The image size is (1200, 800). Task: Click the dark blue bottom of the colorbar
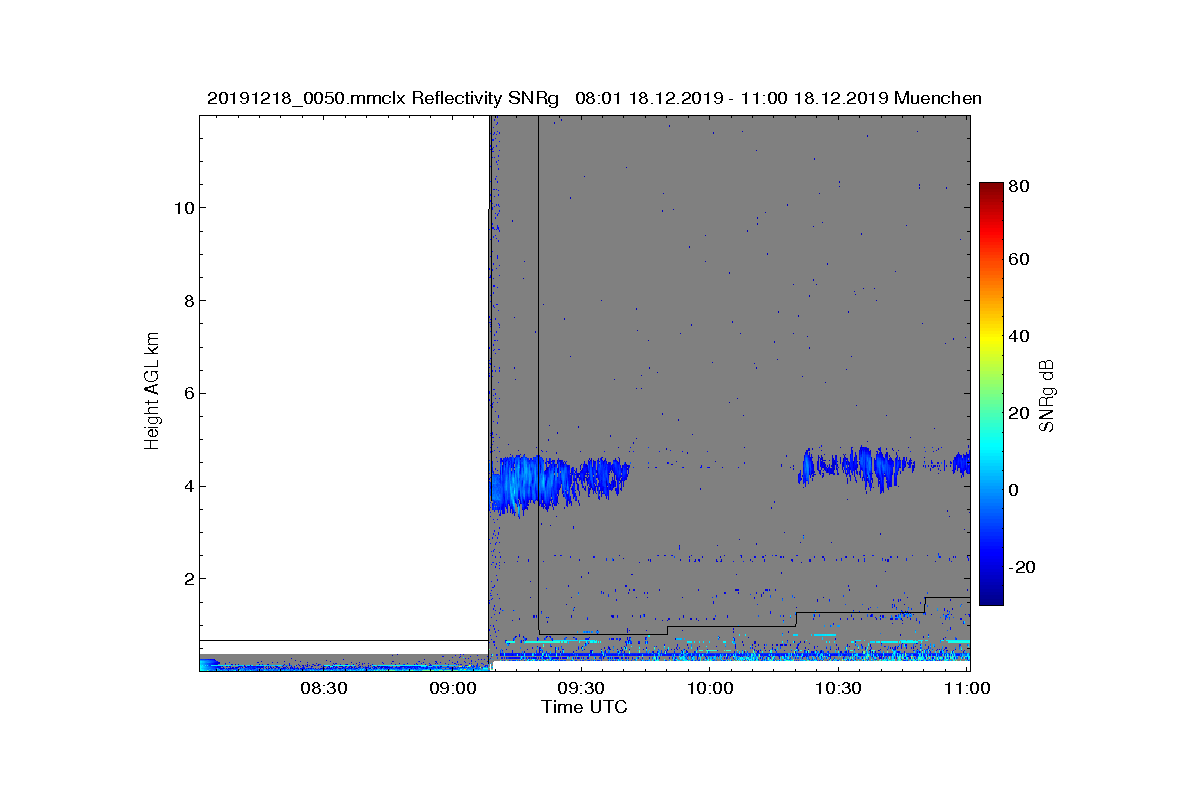click(x=991, y=595)
